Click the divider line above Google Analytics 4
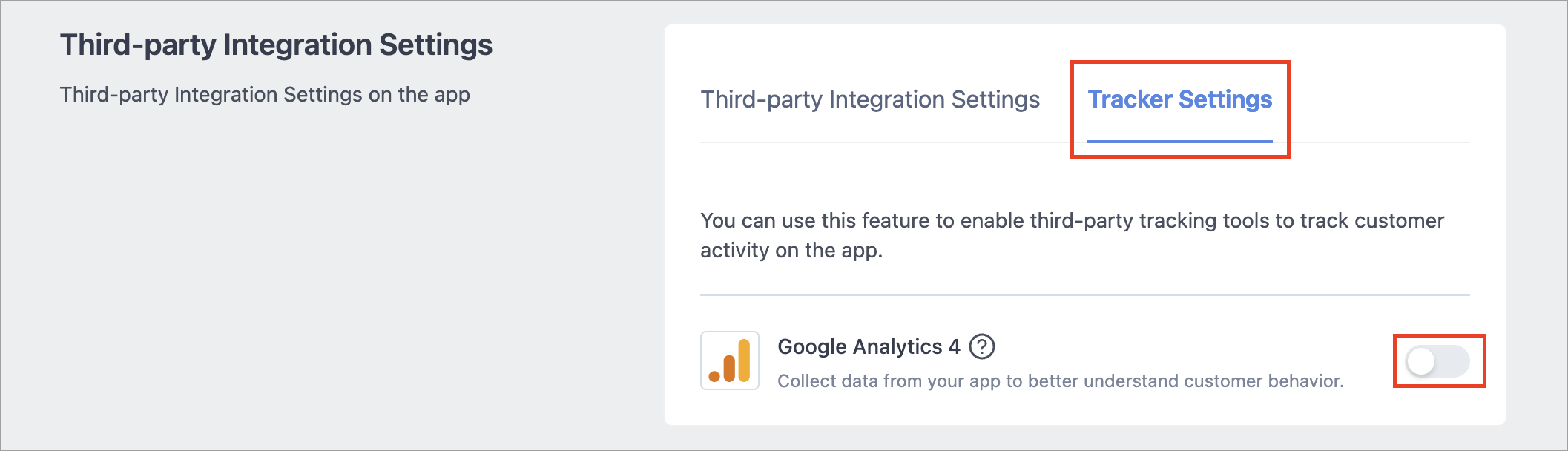 tap(1084, 295)
